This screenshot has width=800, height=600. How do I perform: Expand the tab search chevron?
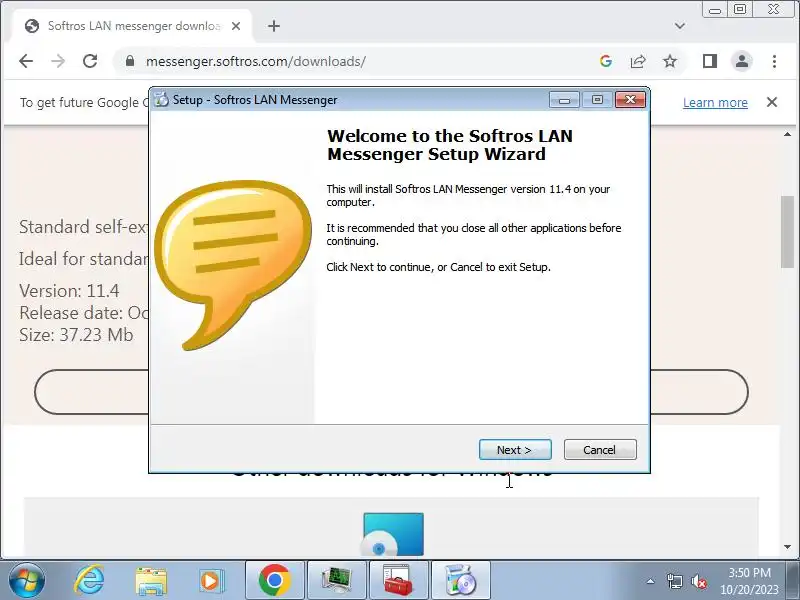tap(680, 26)
